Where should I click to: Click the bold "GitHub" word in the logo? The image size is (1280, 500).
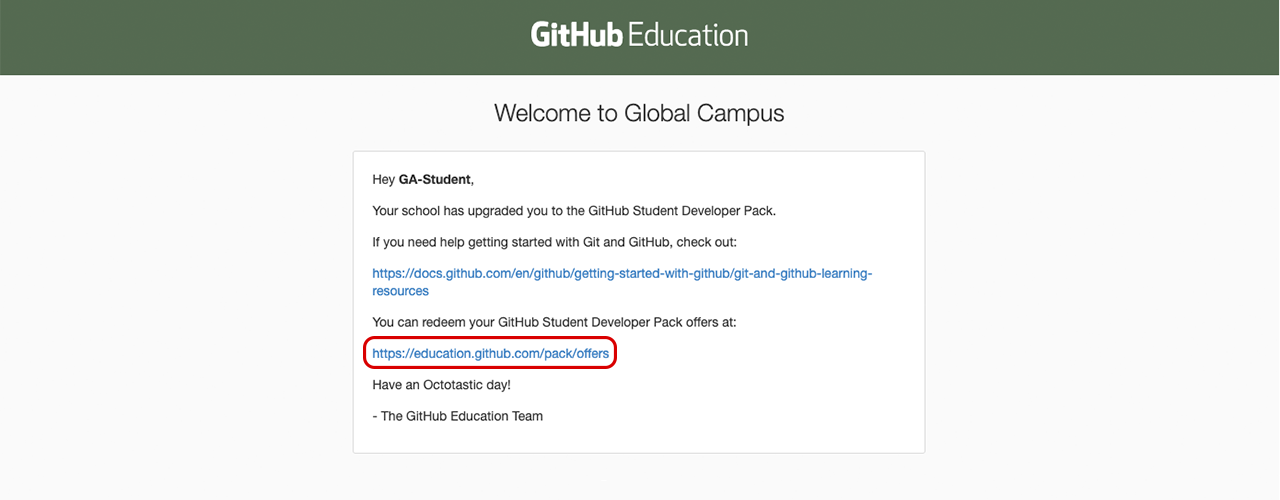click(576, 36)
